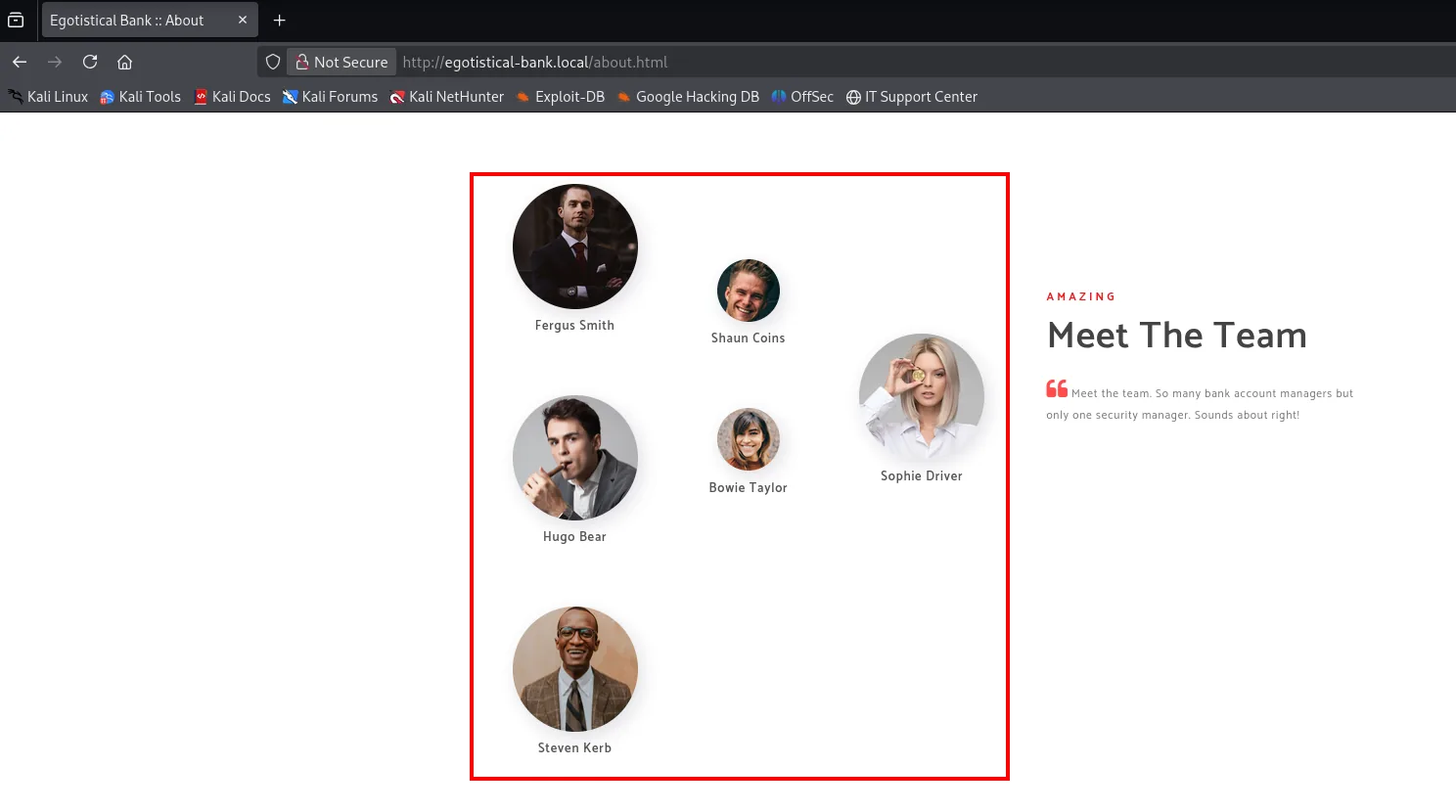Click the browser back arrow
The height and width of the screenshot is (812, 1456).
(x=20, y=62)
